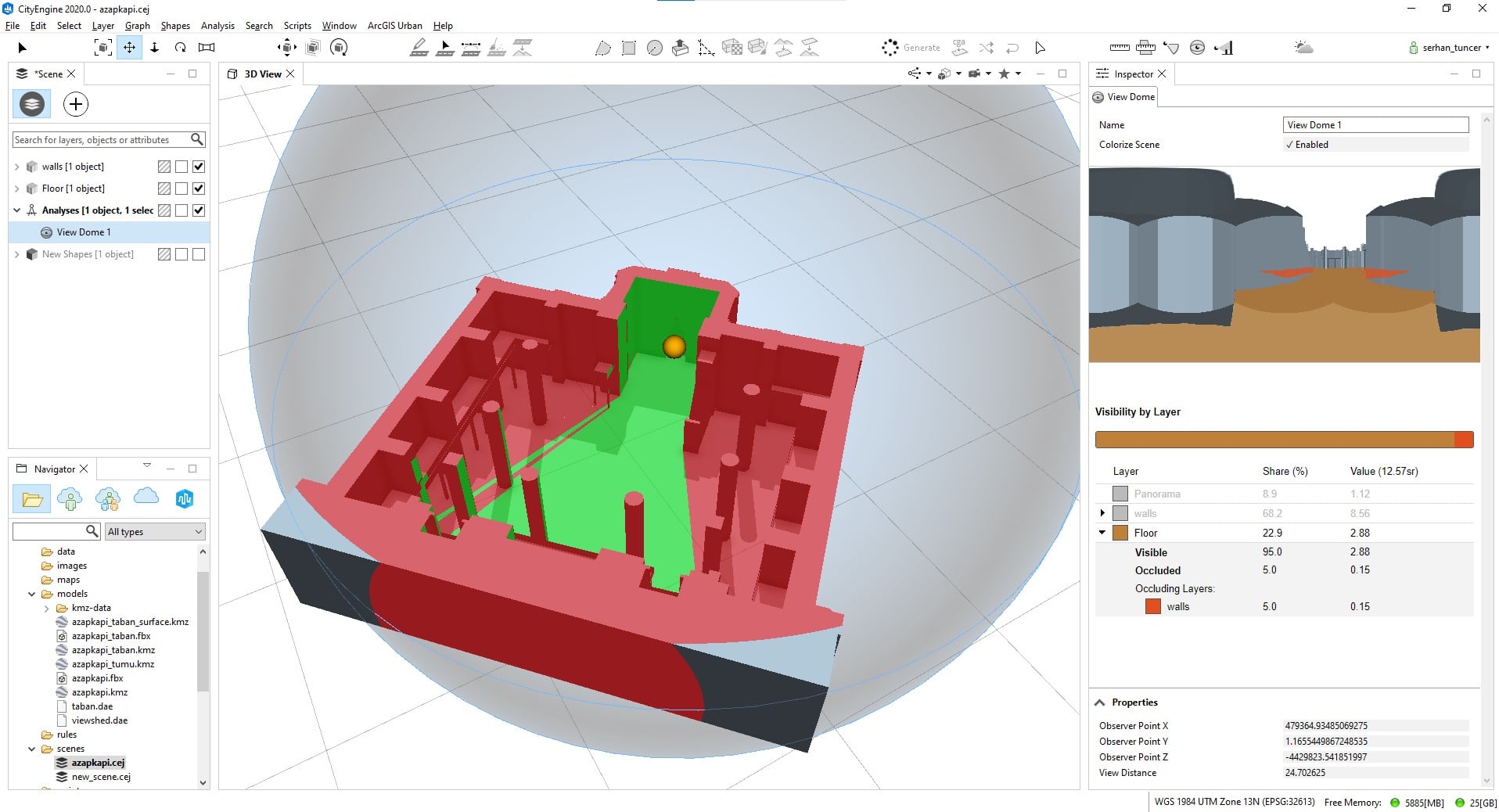The width and height of the screenshot is (1499, 812).
Task: Click the Navigator vertical scrollbar
Action: coord(203,632)
